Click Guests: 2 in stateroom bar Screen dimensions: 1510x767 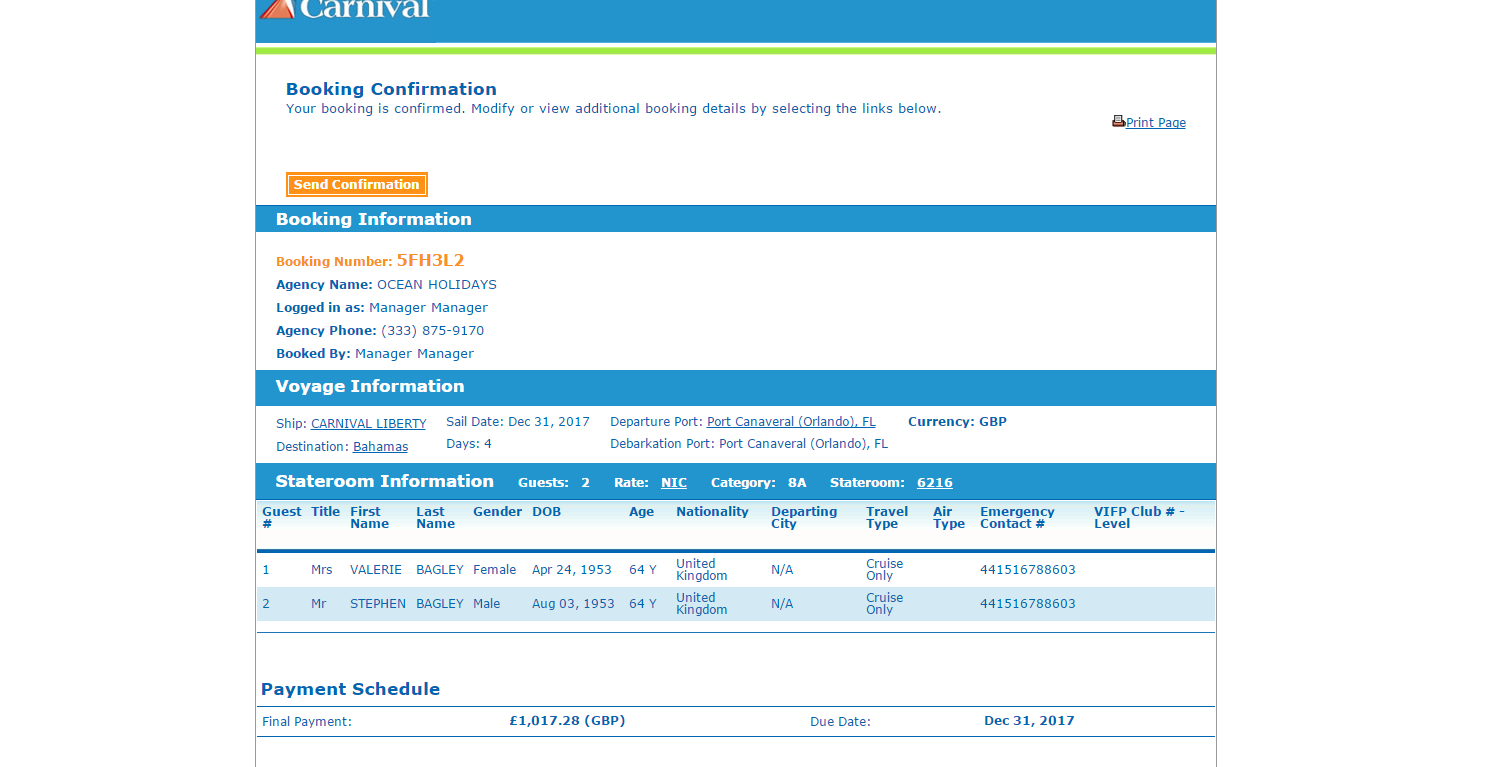554,483
